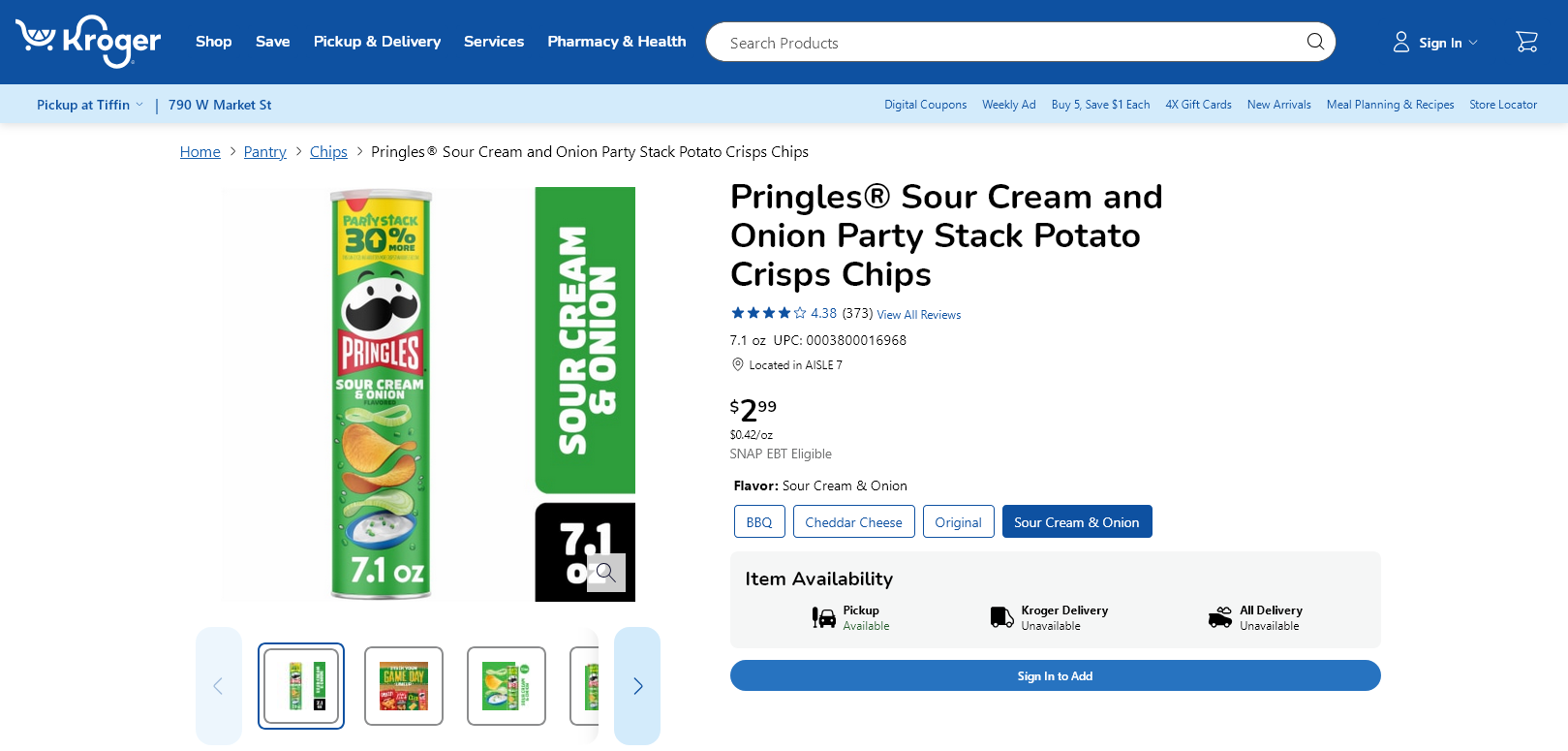Open the View All Reviews link

tap(918, 315)
